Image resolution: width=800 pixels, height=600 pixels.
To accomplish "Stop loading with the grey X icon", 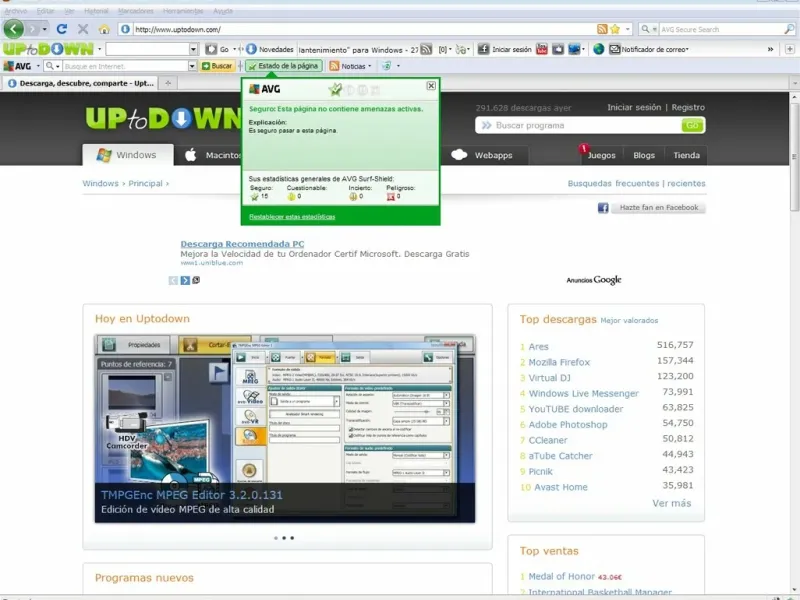I will coord(83,29).
